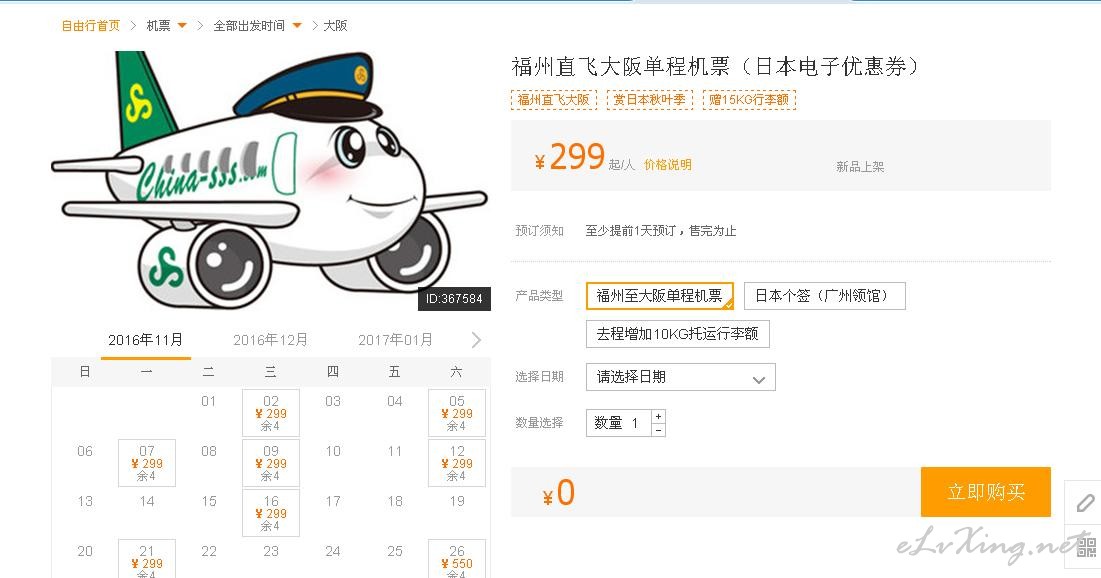Click the quantity input field showing 1
Viewport: 1101px width, 578px height.
coord(619,423)
